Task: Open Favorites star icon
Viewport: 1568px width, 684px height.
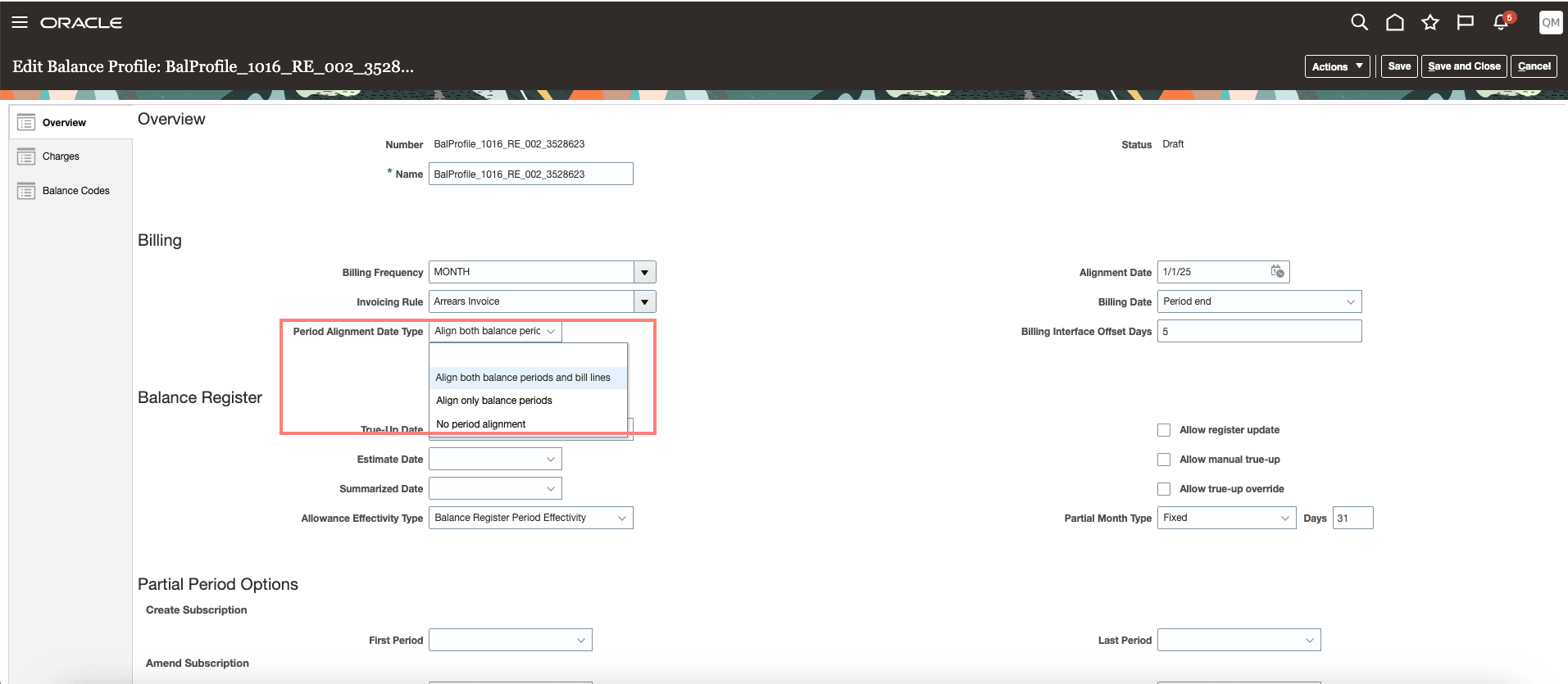Action: tap(1430, 22)
